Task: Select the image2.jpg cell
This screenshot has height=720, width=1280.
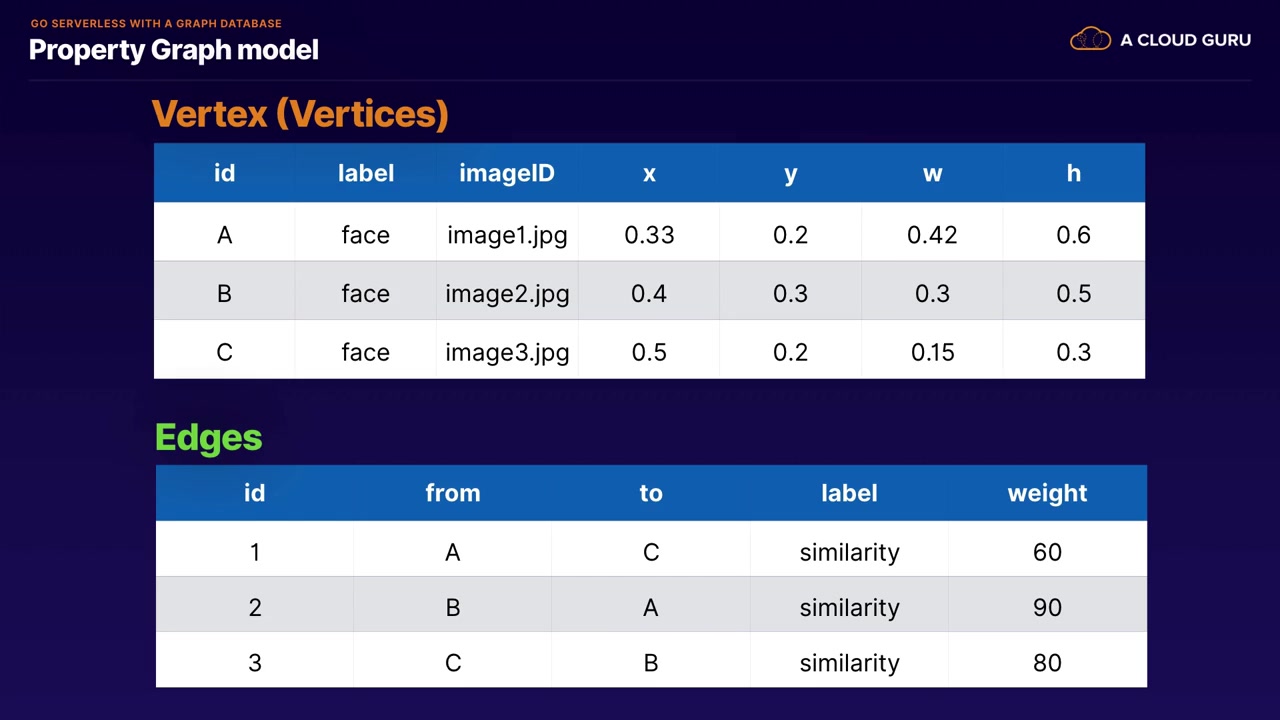Action: (507, 294)
